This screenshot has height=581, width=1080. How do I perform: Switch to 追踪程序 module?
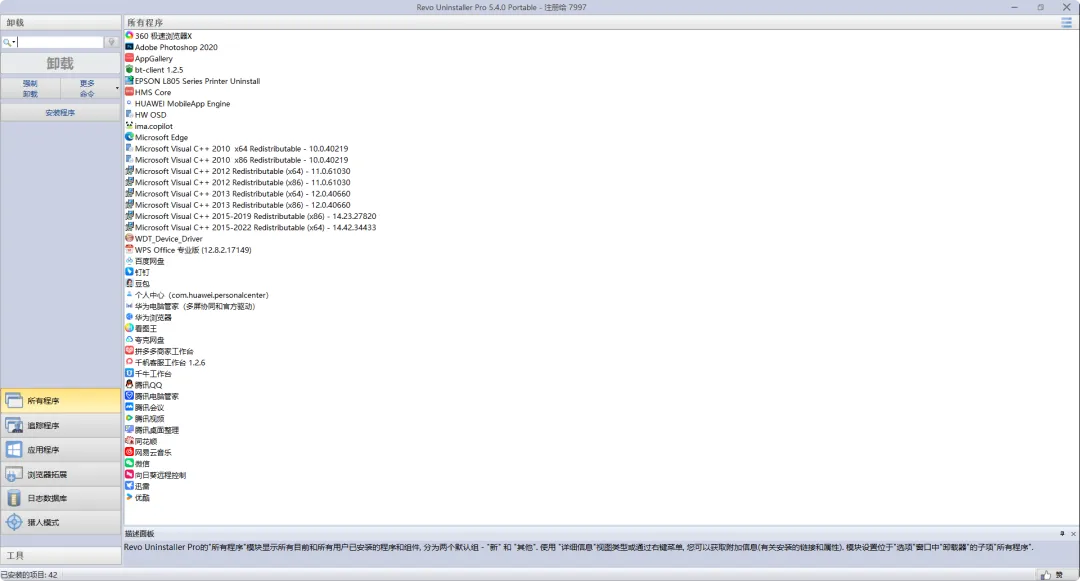[60, 426]
